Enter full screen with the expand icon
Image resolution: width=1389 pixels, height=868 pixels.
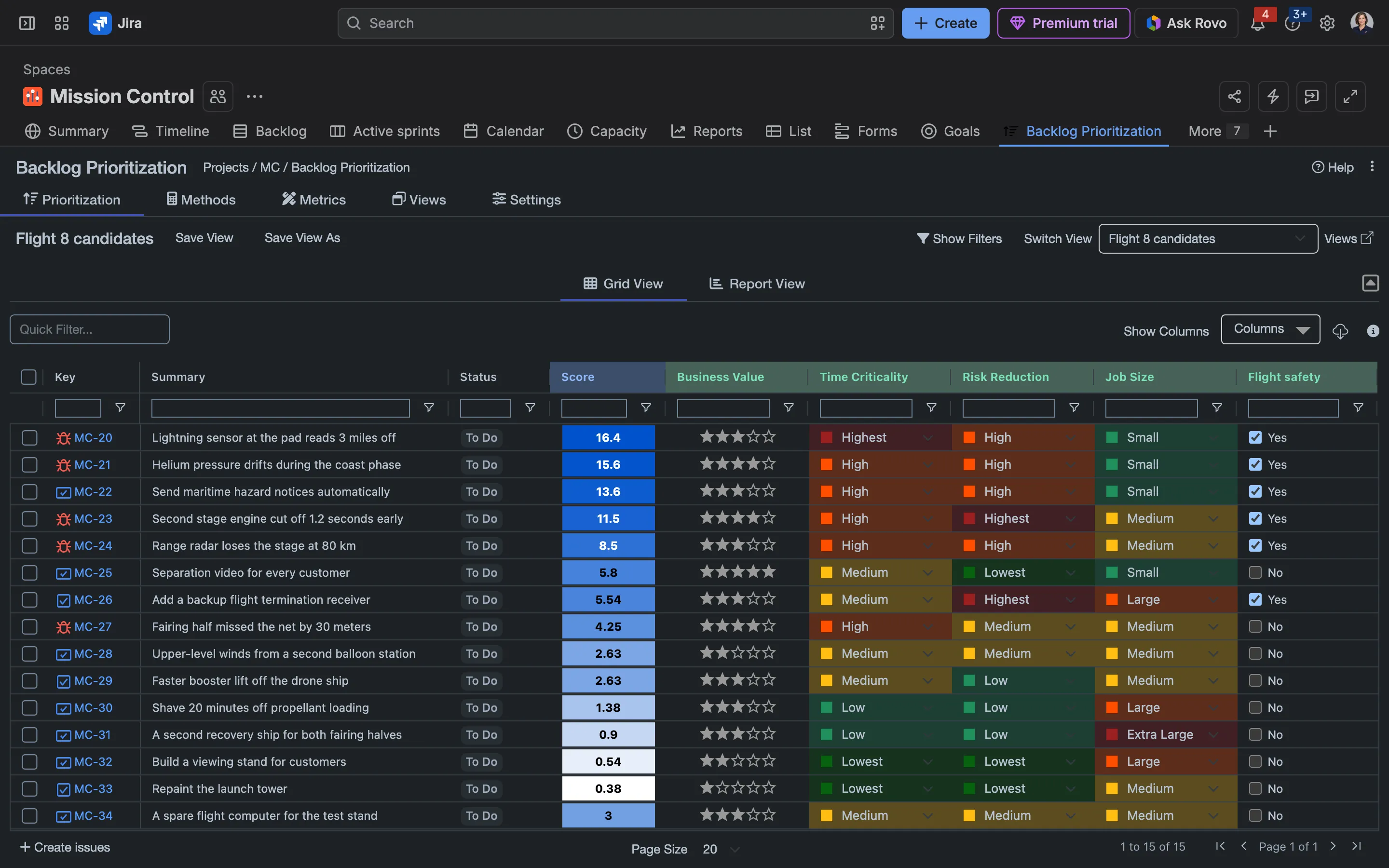coord(1350,96)
